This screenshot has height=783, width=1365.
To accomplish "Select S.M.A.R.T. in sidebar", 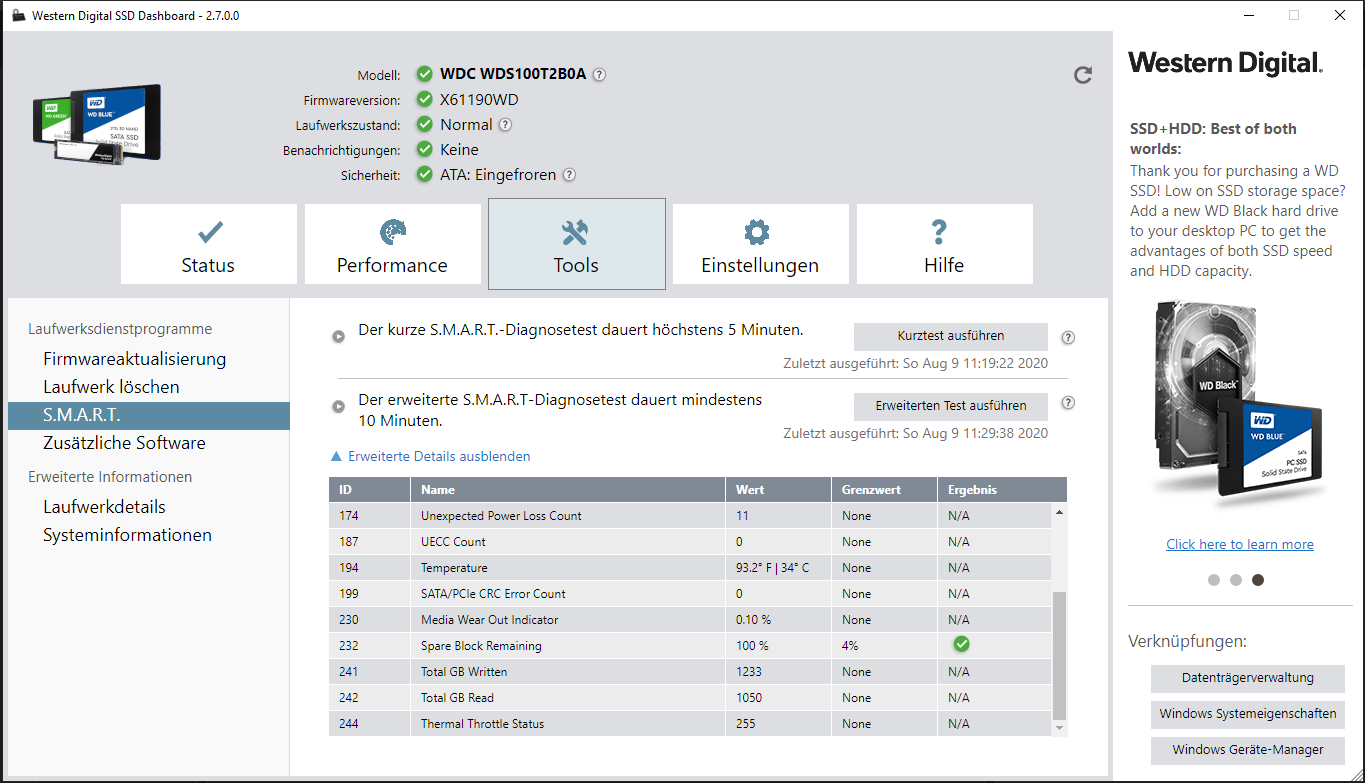I will click(148, 416).
